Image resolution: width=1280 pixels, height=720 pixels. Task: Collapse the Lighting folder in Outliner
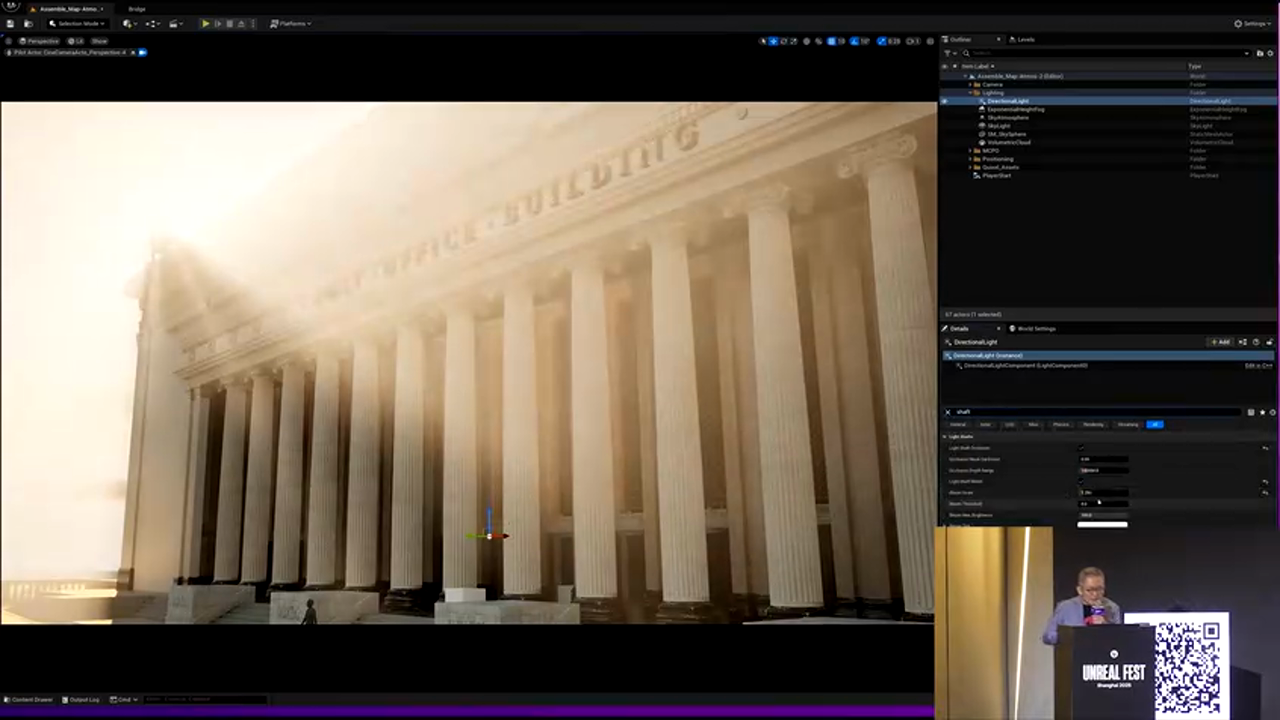point(971,93)
